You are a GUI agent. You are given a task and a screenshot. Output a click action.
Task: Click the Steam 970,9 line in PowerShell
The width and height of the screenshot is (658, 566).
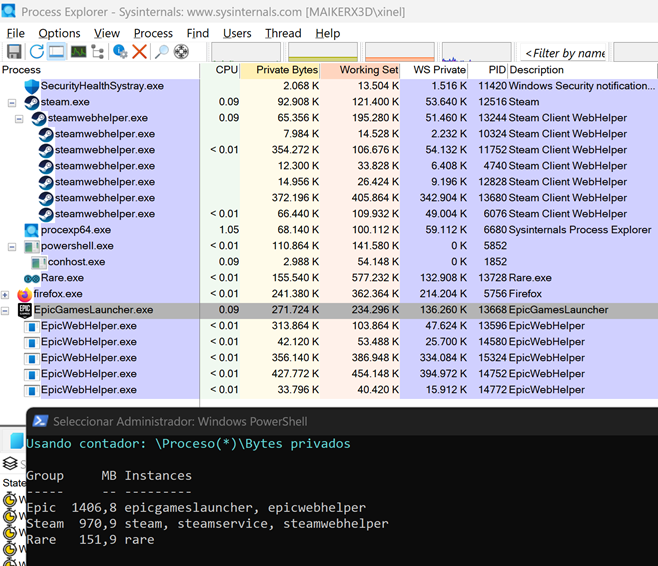[x=207, y=524]
